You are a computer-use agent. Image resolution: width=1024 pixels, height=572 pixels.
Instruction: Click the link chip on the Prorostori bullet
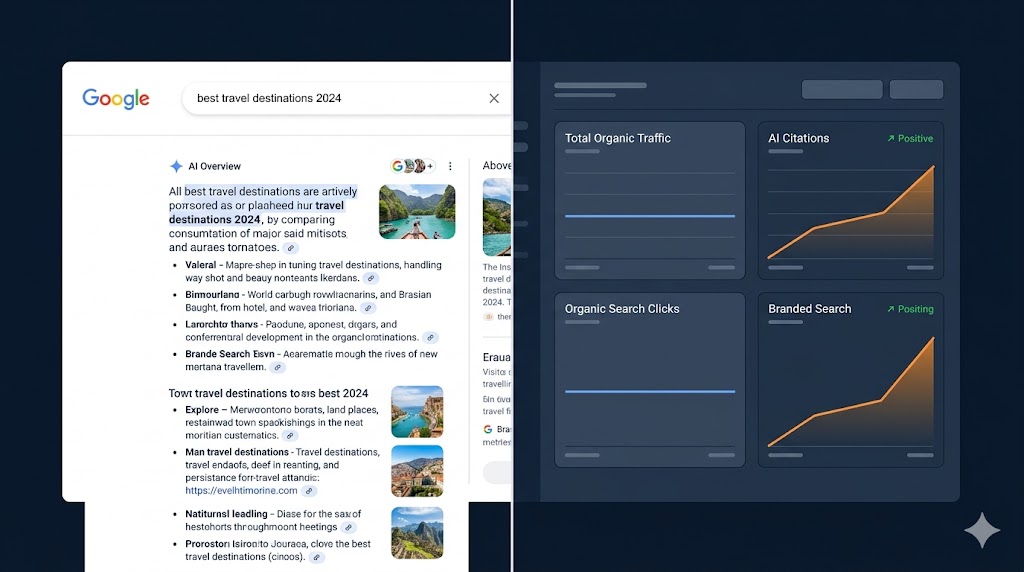[x=316, y=558]
